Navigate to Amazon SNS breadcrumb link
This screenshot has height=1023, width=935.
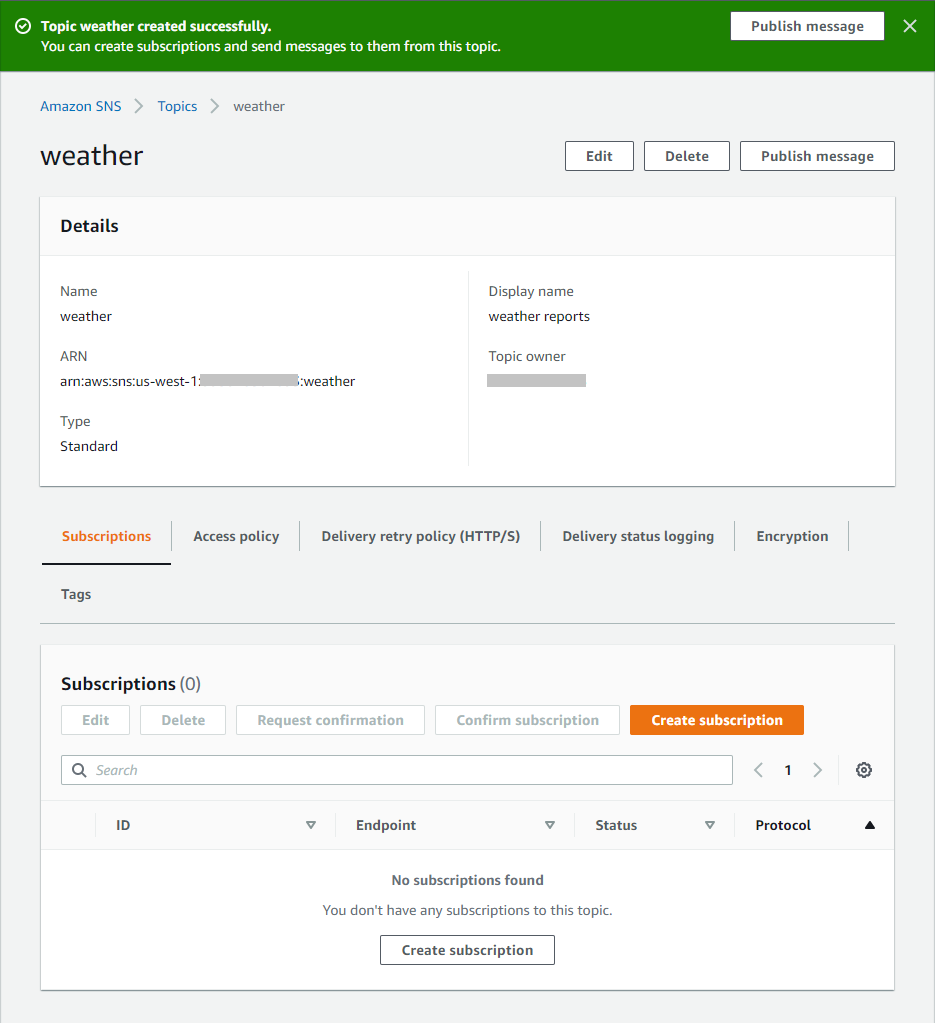[x=81, y=106]
